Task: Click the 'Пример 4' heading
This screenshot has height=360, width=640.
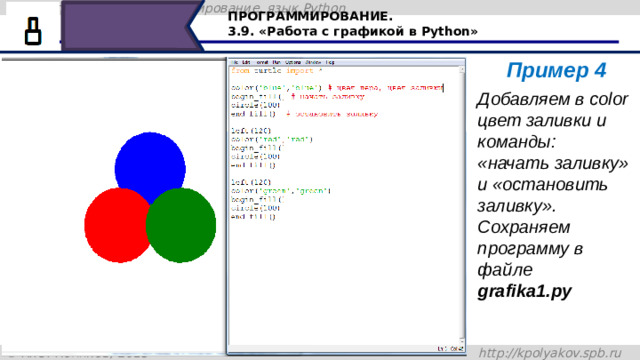Action: coord(556,70)
